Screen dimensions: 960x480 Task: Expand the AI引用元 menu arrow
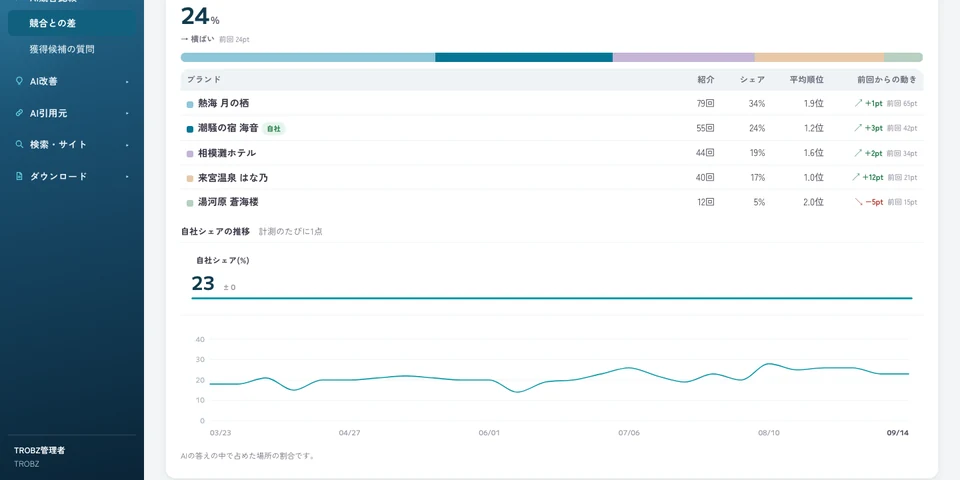pos(127,113)
